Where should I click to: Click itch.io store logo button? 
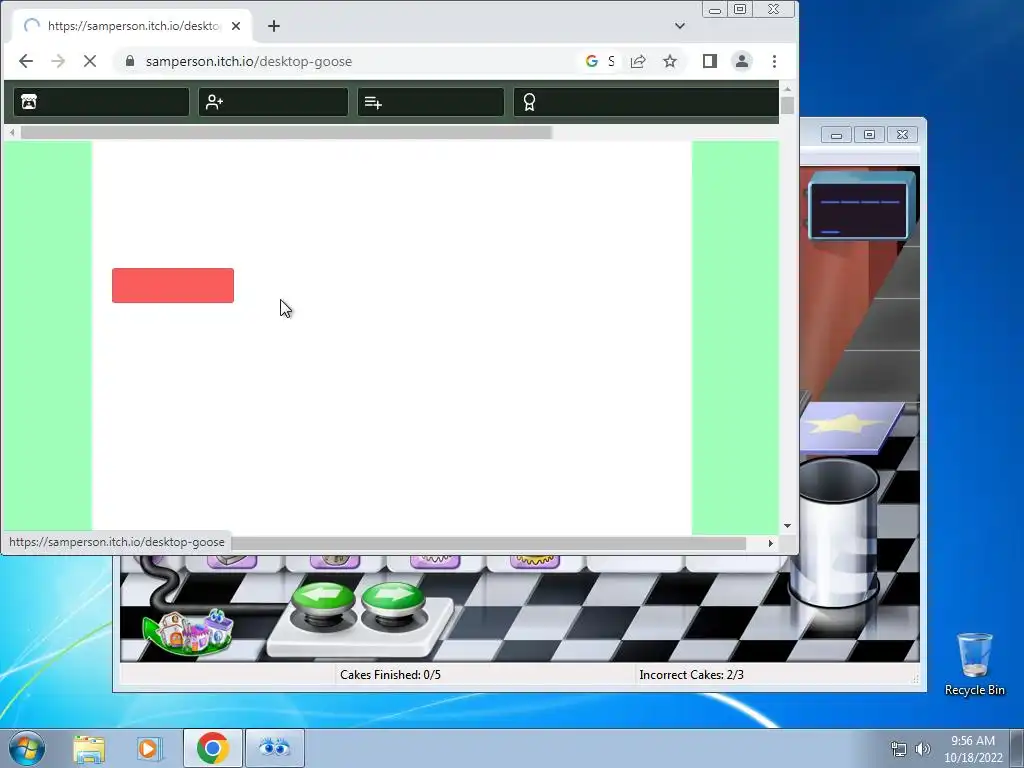click(x=101, y=102)
